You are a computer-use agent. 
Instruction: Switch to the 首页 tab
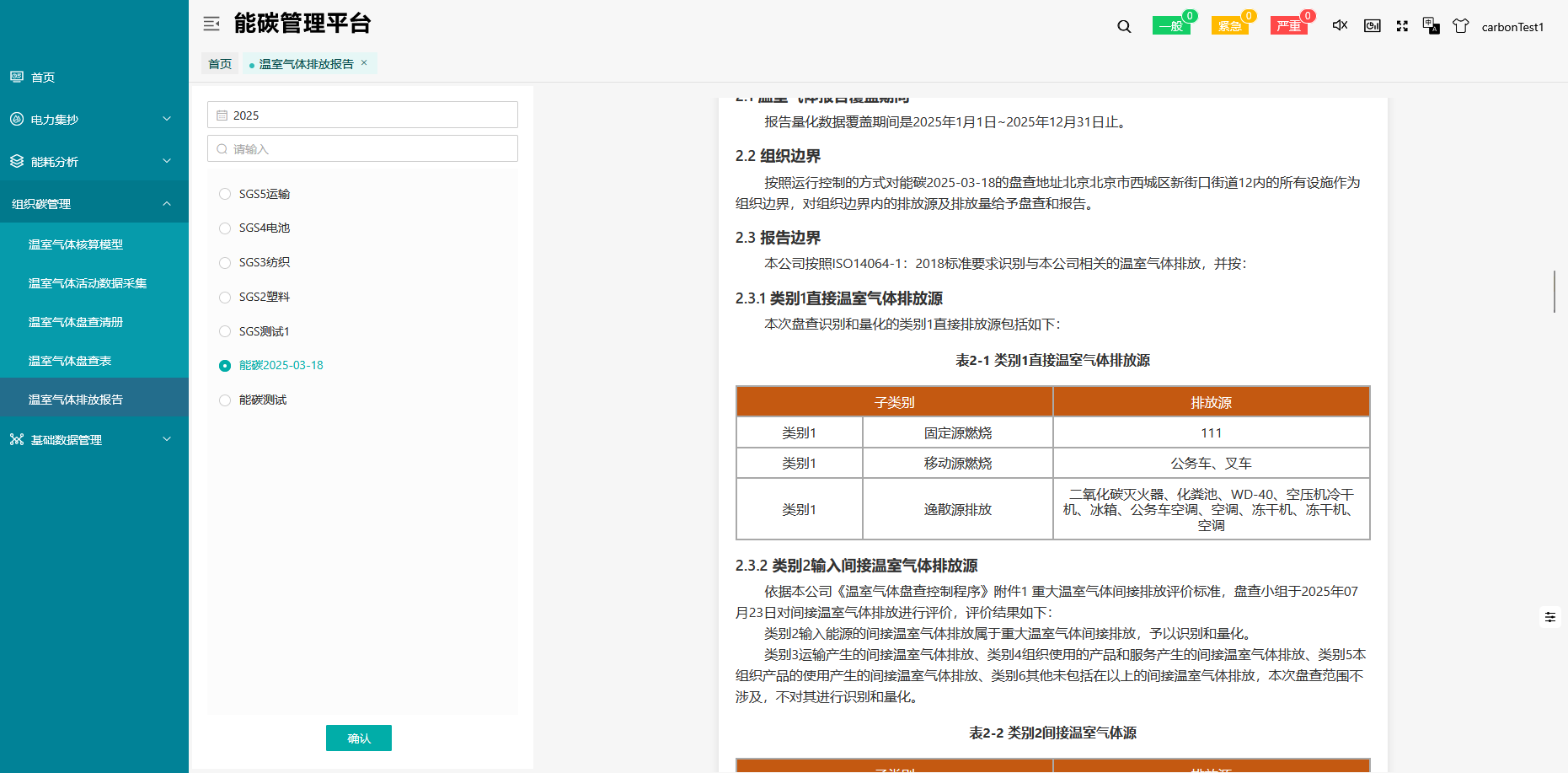tap(220, 64)
